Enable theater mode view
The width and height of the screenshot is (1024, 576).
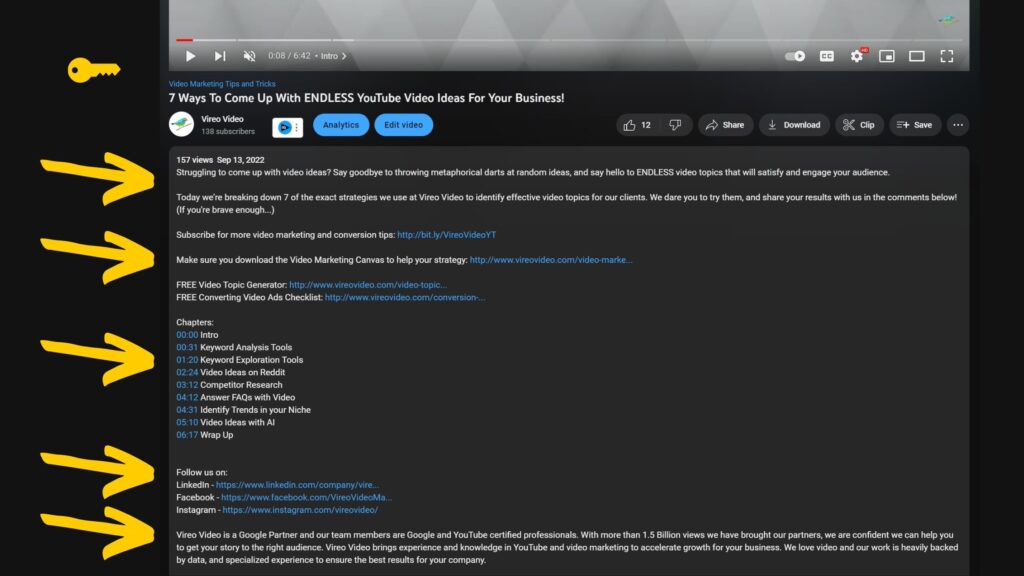[x=917, y=56]
